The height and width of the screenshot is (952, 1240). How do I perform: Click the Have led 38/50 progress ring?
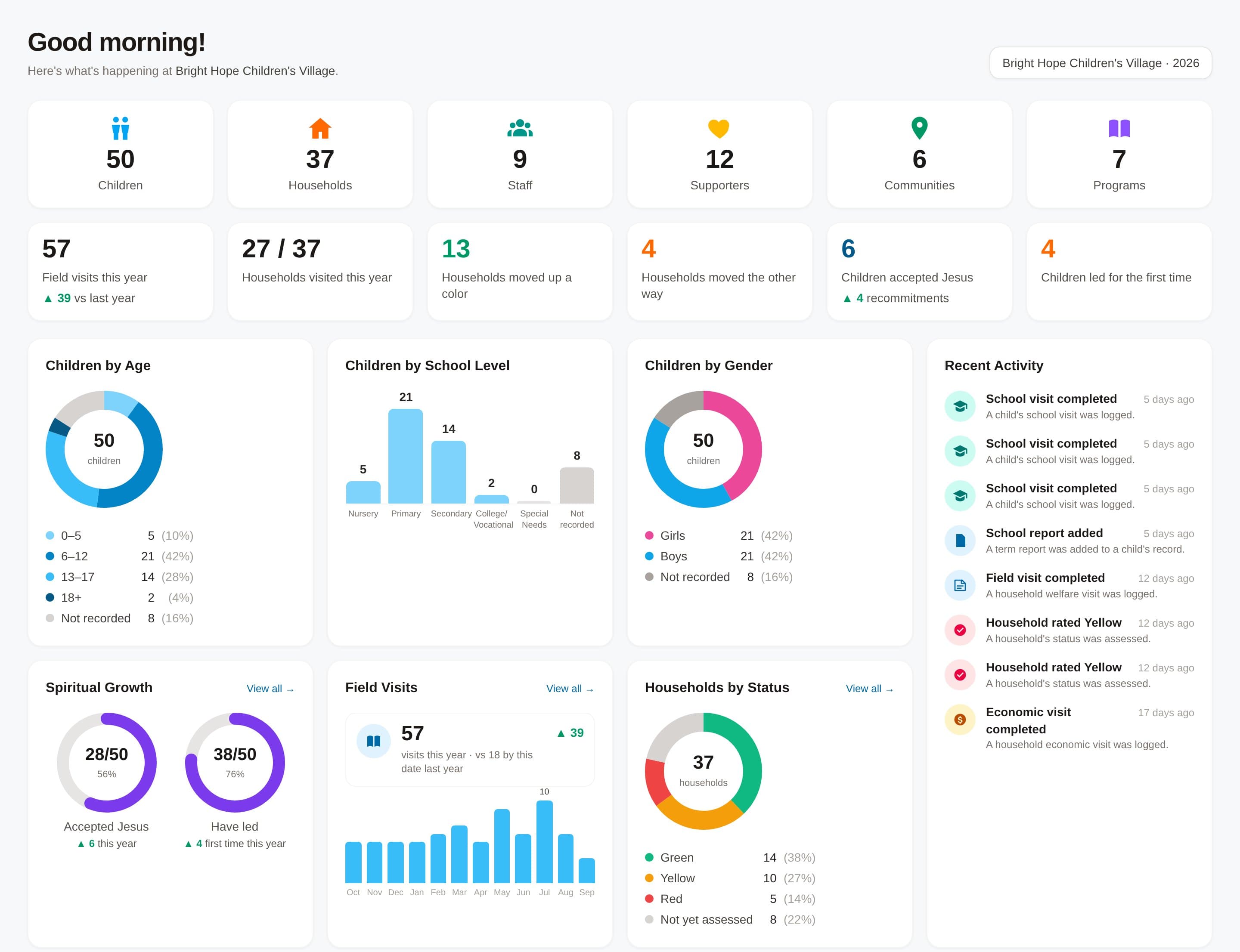[235, 762]
